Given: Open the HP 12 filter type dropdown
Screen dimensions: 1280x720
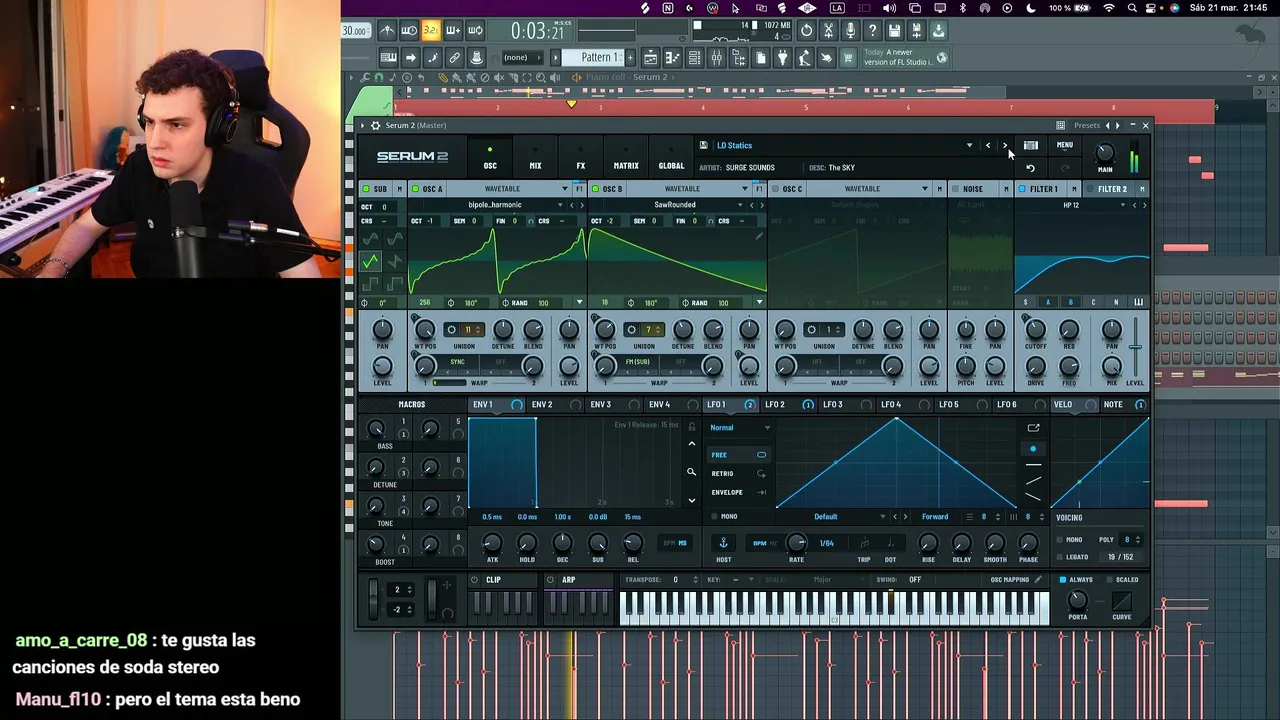Looking at the screenshot, I should point(1071,205).
